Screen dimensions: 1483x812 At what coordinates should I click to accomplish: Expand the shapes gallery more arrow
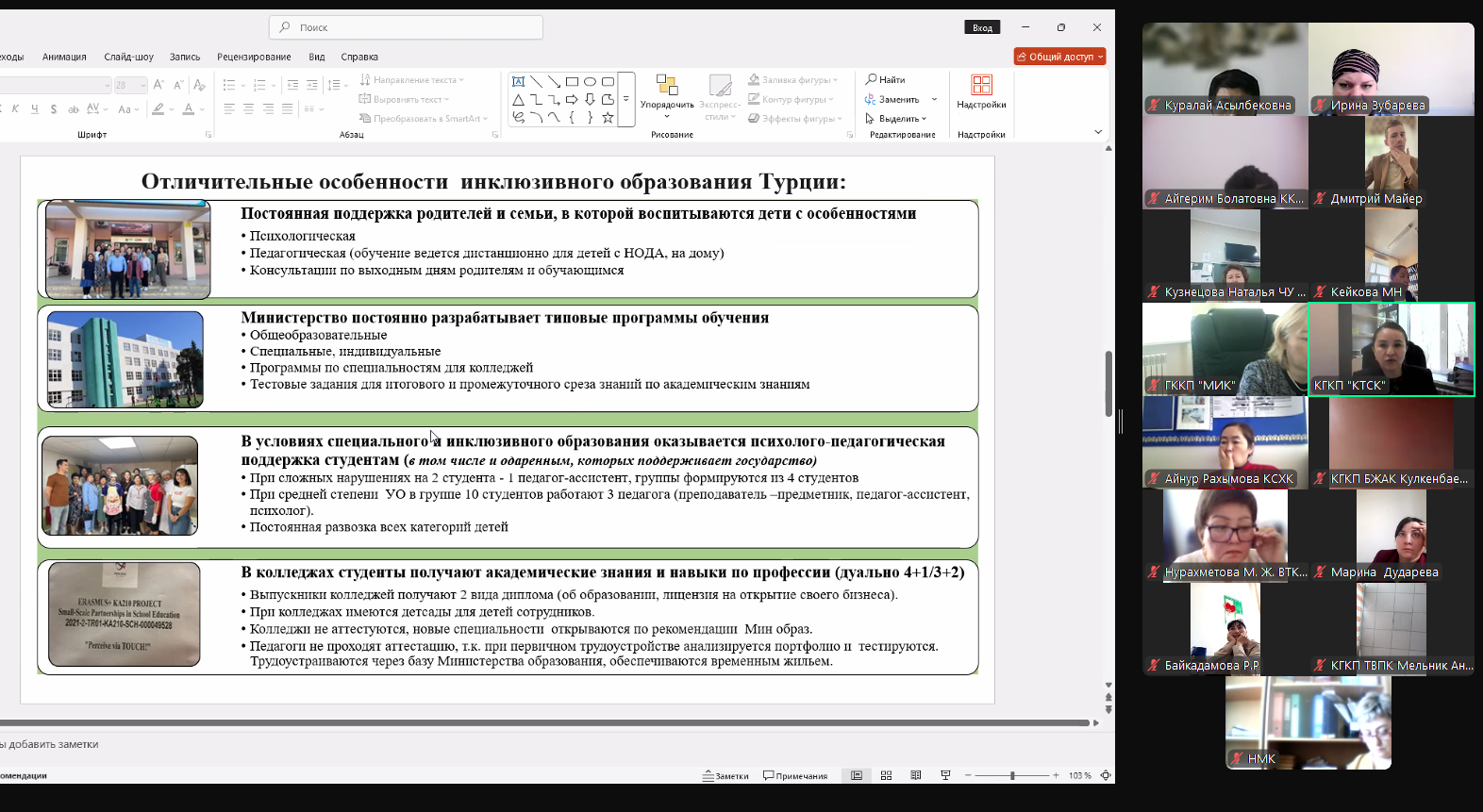(x=626, y=99)
